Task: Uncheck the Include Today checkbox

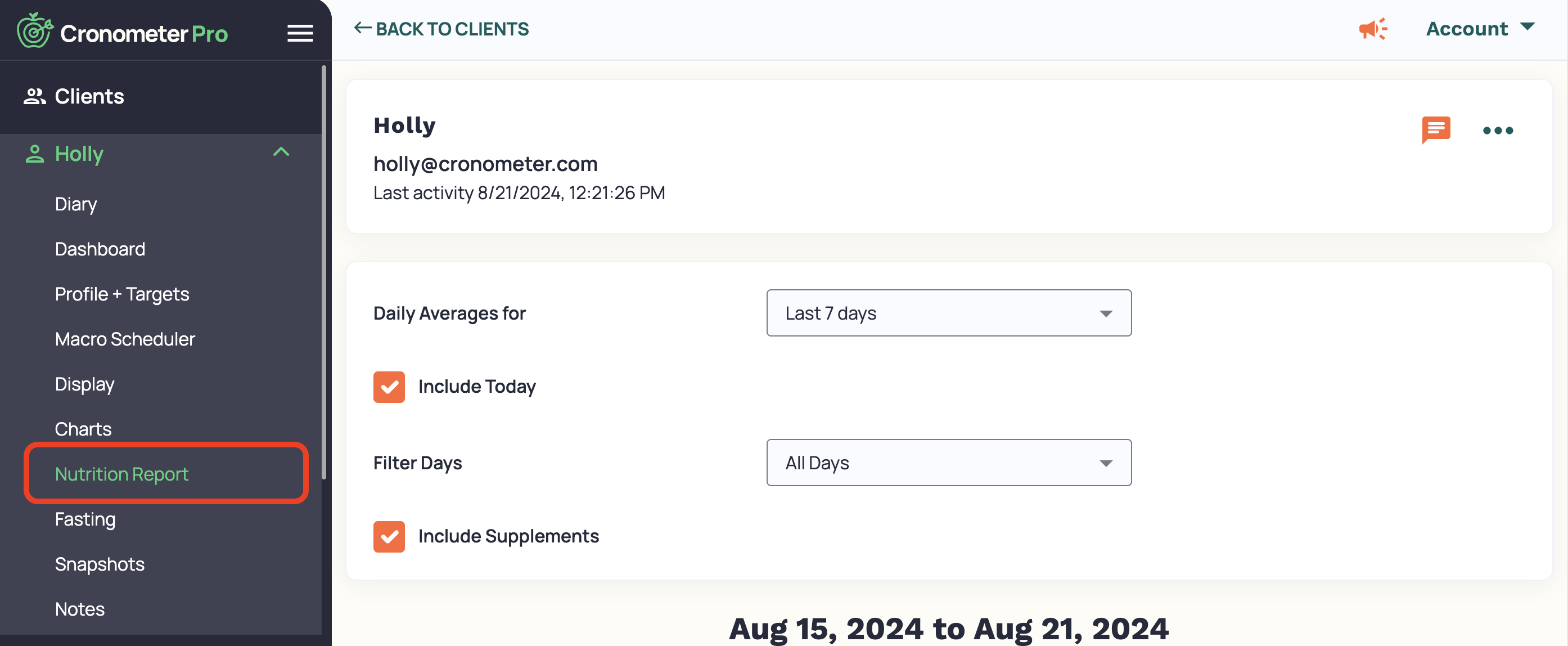Action: coord(389,387)
